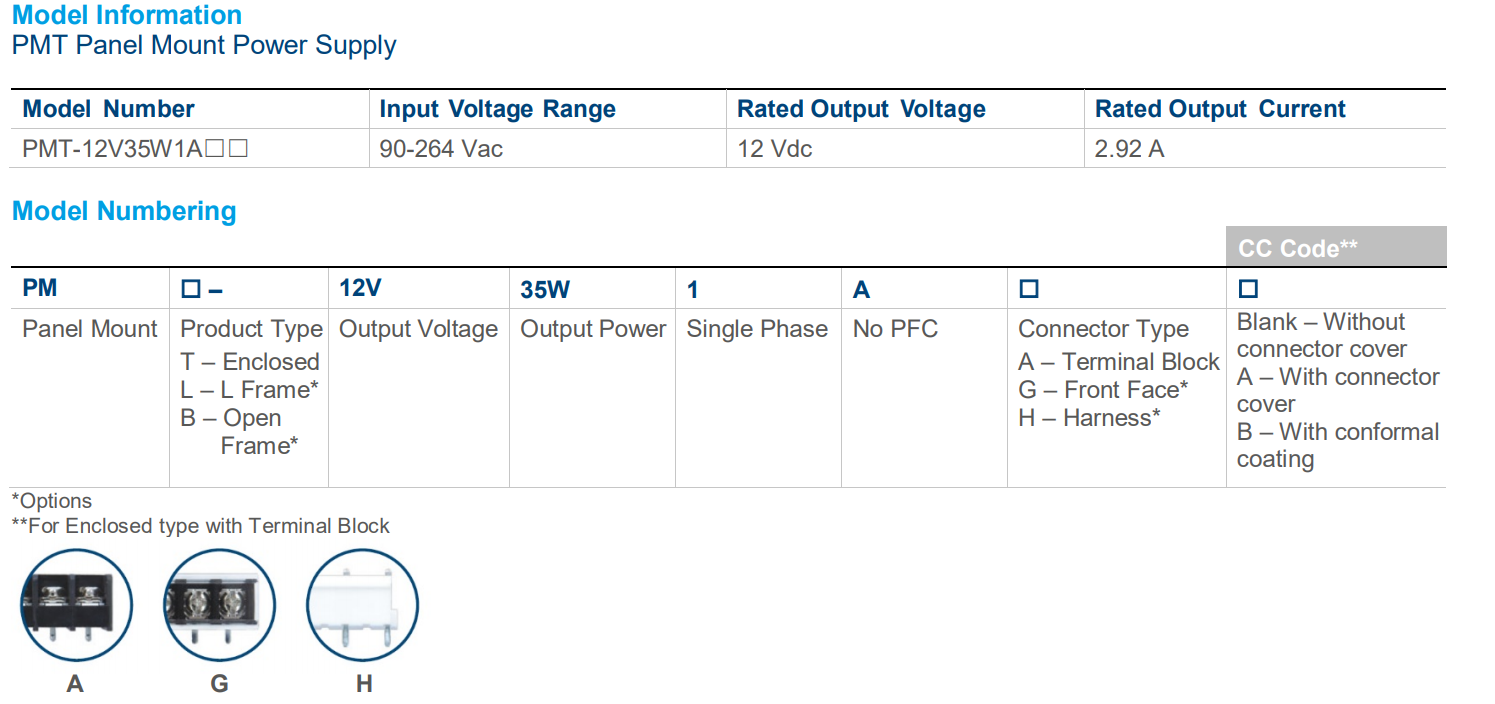
Task: Click the B – With conformal coating text
Action: (1337, 446)
